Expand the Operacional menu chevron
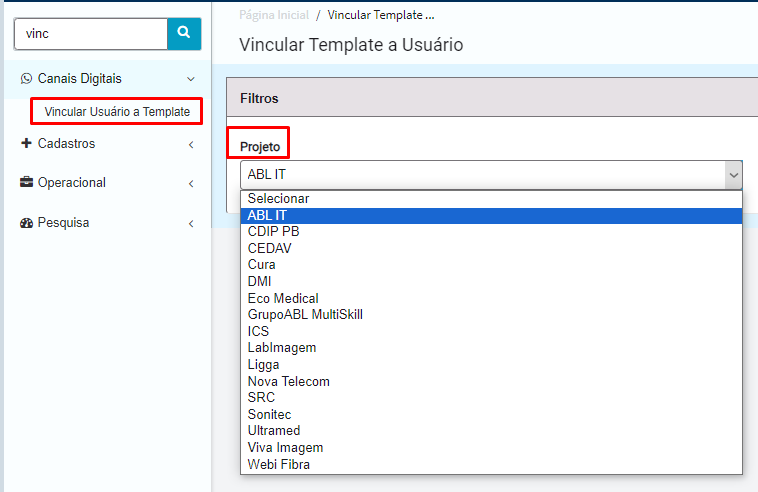The image size is (758, 492). [x=191, y=184]
